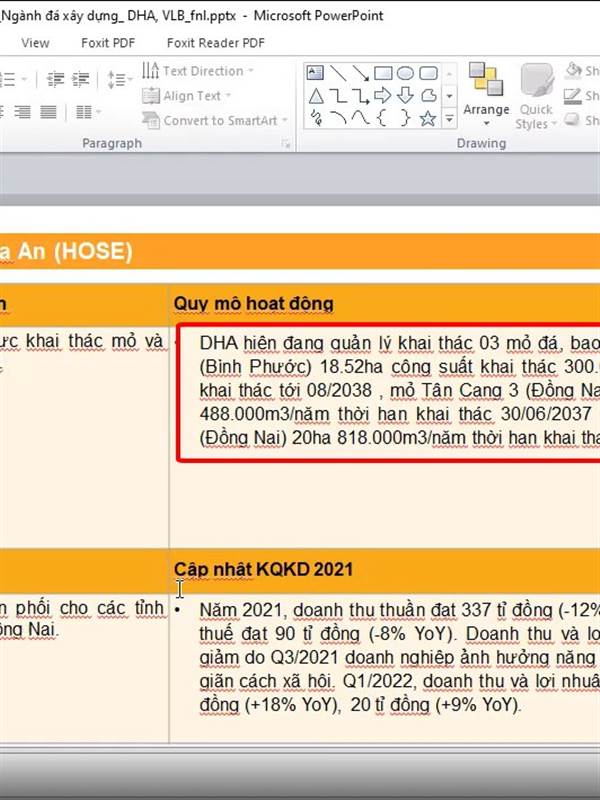This screenshot has height=800, width=600.
Task: Click the title bar text 'Microsoft PowerPoint'
Action: click(x=318, y=15)
